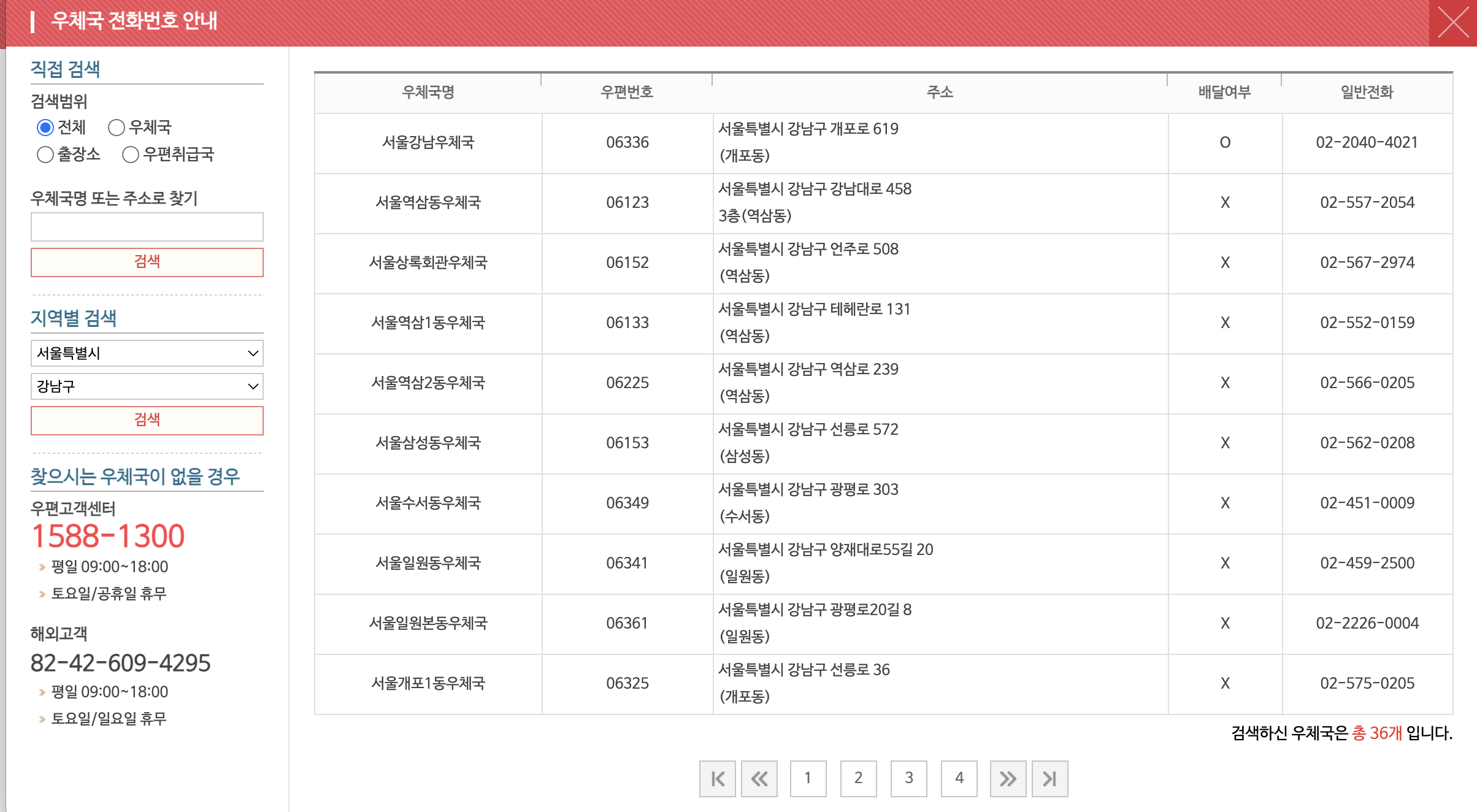This screenshot has height=812, width=1477.
Task: Close the 우체국 전화번호 안내 dialog
Action: [1452, 23]
